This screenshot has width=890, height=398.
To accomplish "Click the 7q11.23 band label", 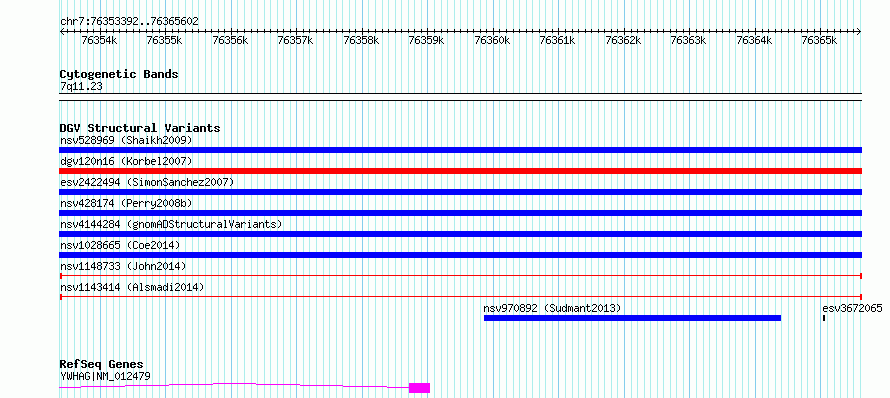I will 81,87.
